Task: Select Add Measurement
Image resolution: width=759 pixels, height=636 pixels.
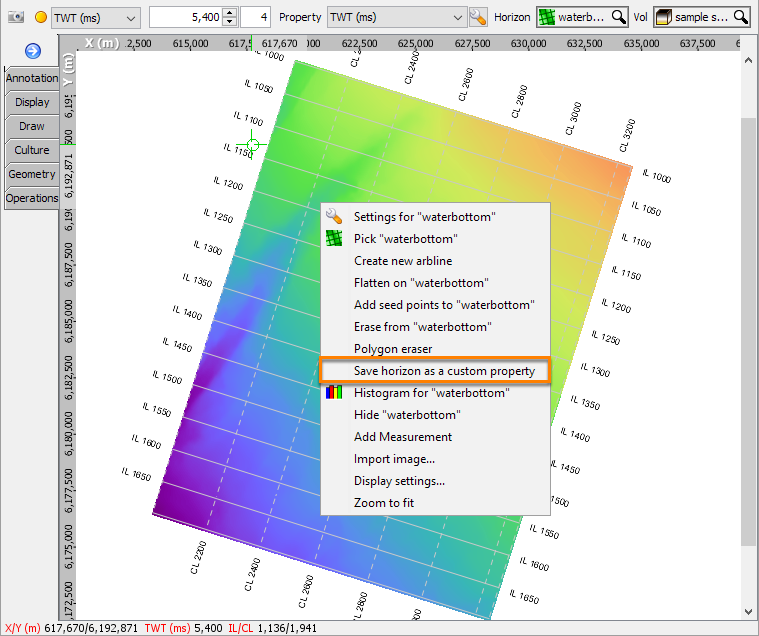Action: pos(435,437)
